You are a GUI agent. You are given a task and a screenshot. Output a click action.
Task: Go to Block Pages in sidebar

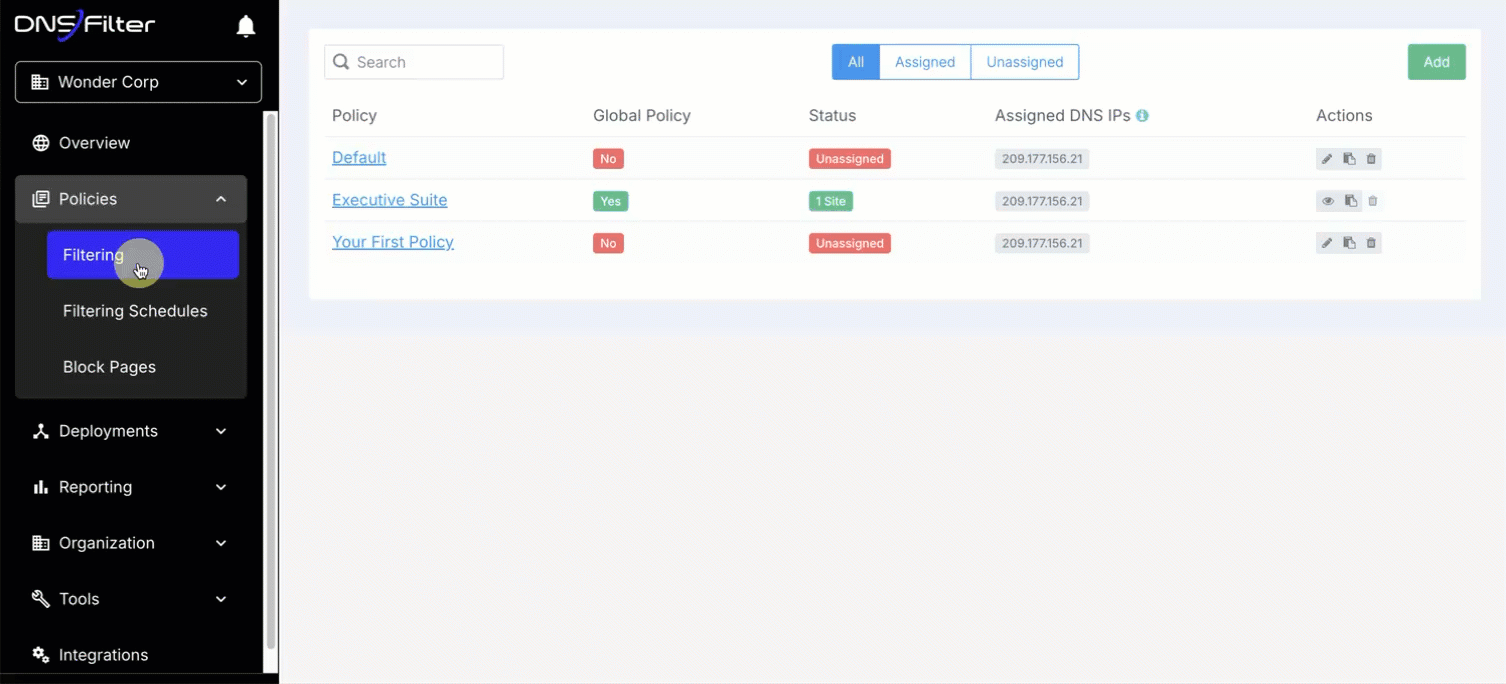[x=109, y=367]
